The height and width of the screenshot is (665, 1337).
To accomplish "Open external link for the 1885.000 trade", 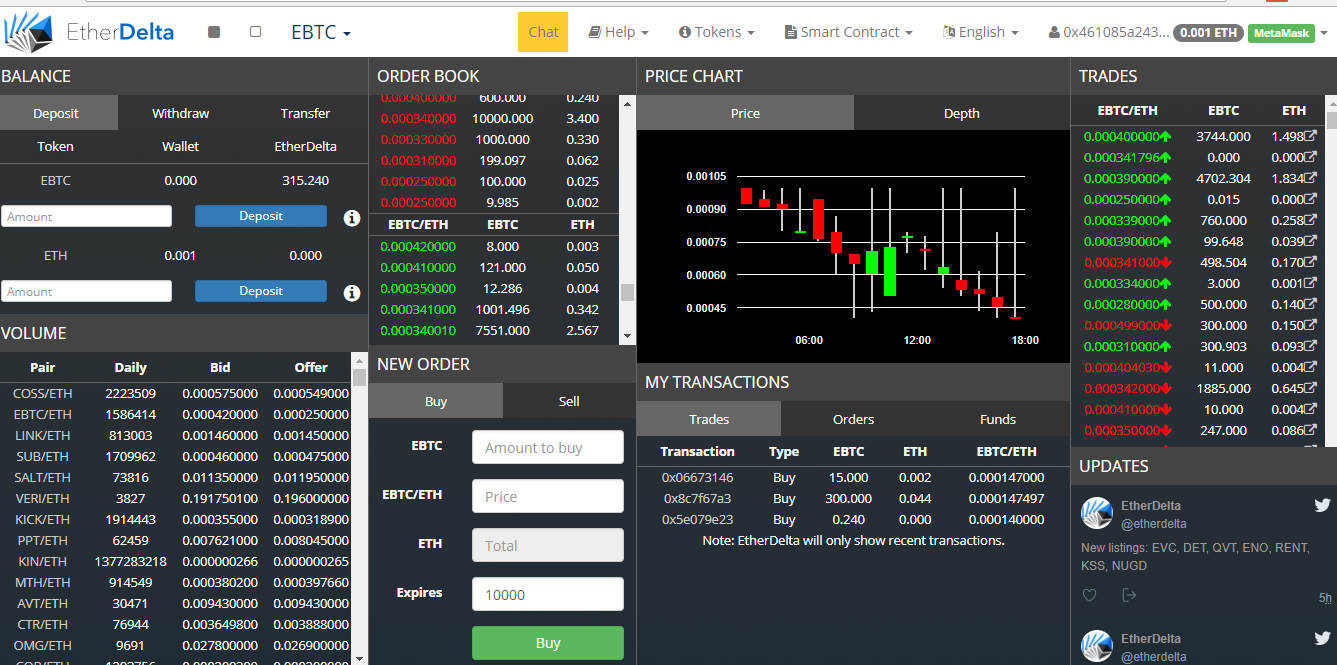I will 1310,388.
